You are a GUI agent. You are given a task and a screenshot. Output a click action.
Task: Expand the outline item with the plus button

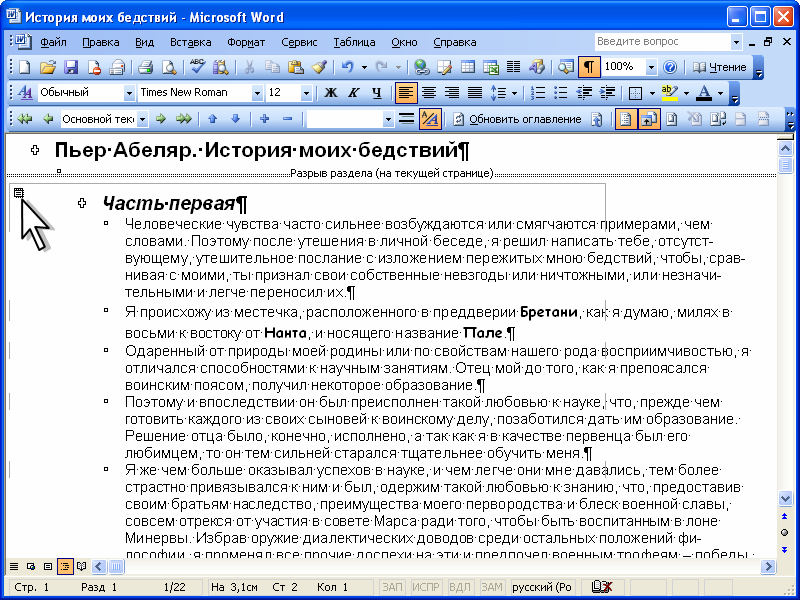[x=264, y=119]
